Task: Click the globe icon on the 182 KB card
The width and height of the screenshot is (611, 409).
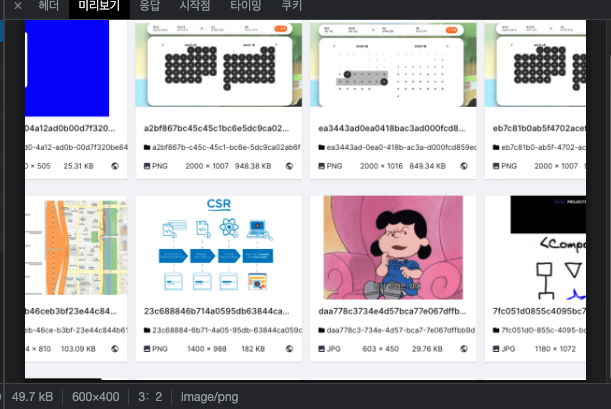Action: click(289, 349)
